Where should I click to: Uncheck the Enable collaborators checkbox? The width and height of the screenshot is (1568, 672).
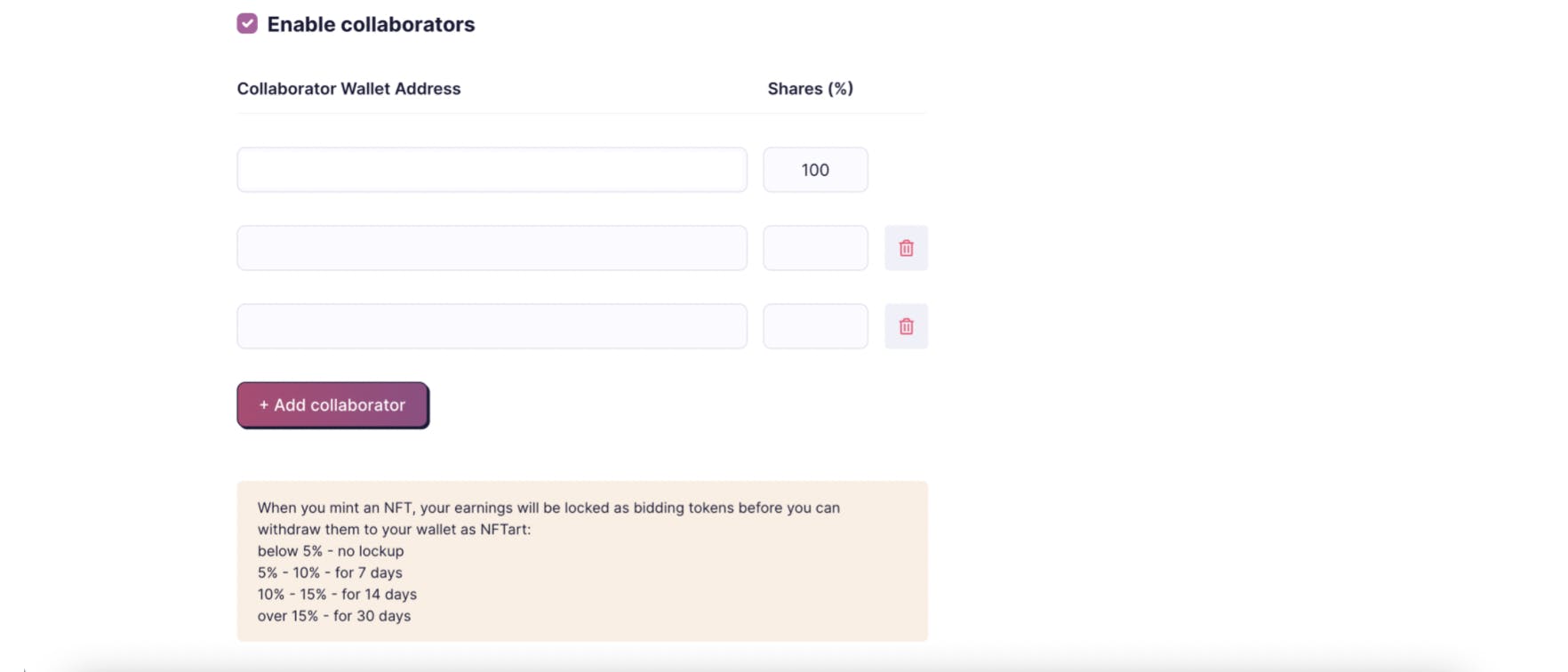(247, 23)
